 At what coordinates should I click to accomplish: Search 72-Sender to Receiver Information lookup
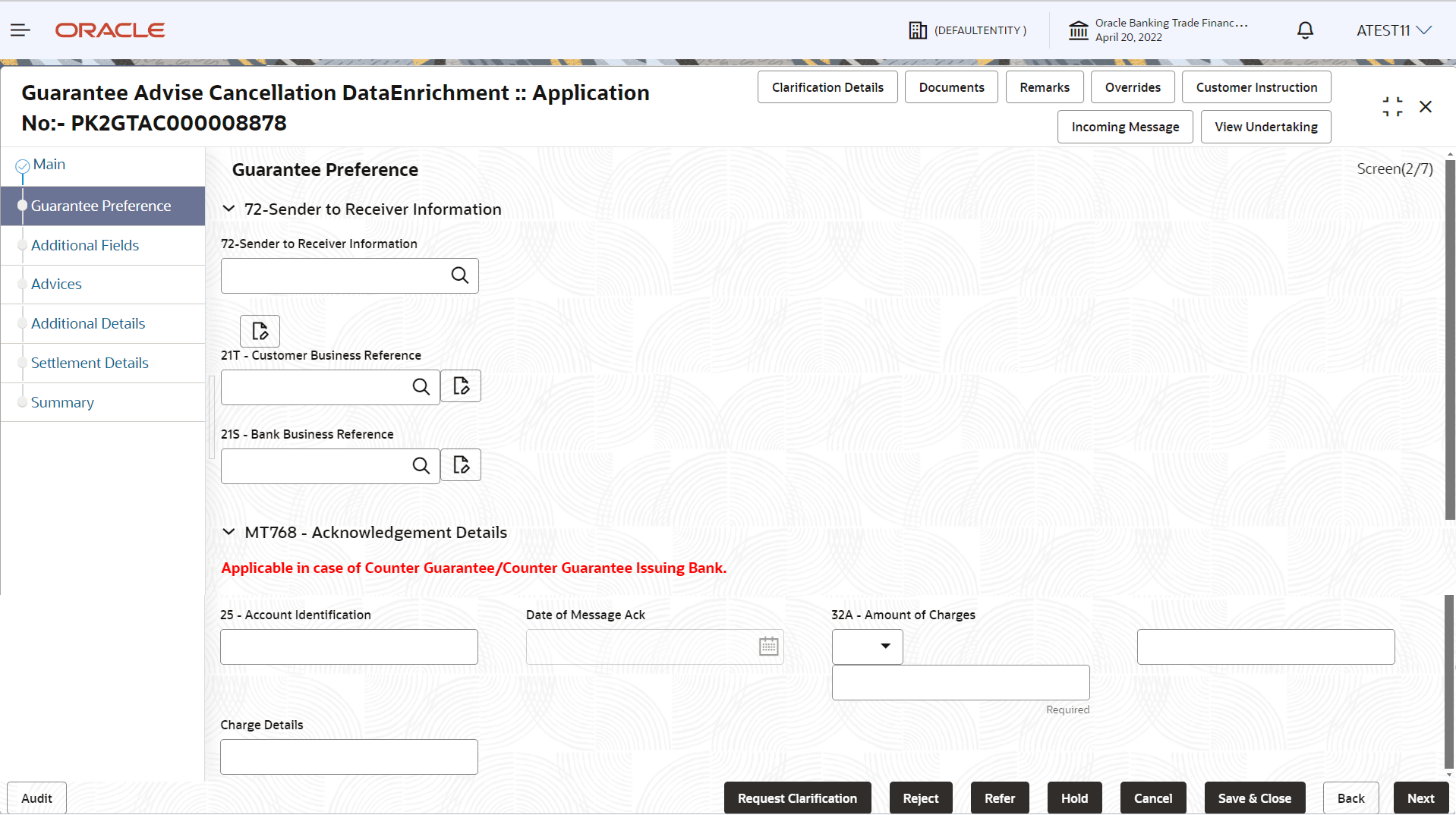click(460, 275)
